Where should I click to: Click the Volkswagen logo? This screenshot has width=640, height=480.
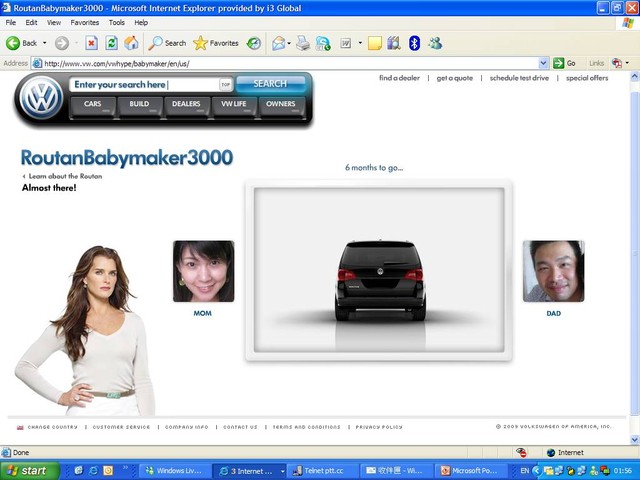pyautogui.click(x=42, y=98)
